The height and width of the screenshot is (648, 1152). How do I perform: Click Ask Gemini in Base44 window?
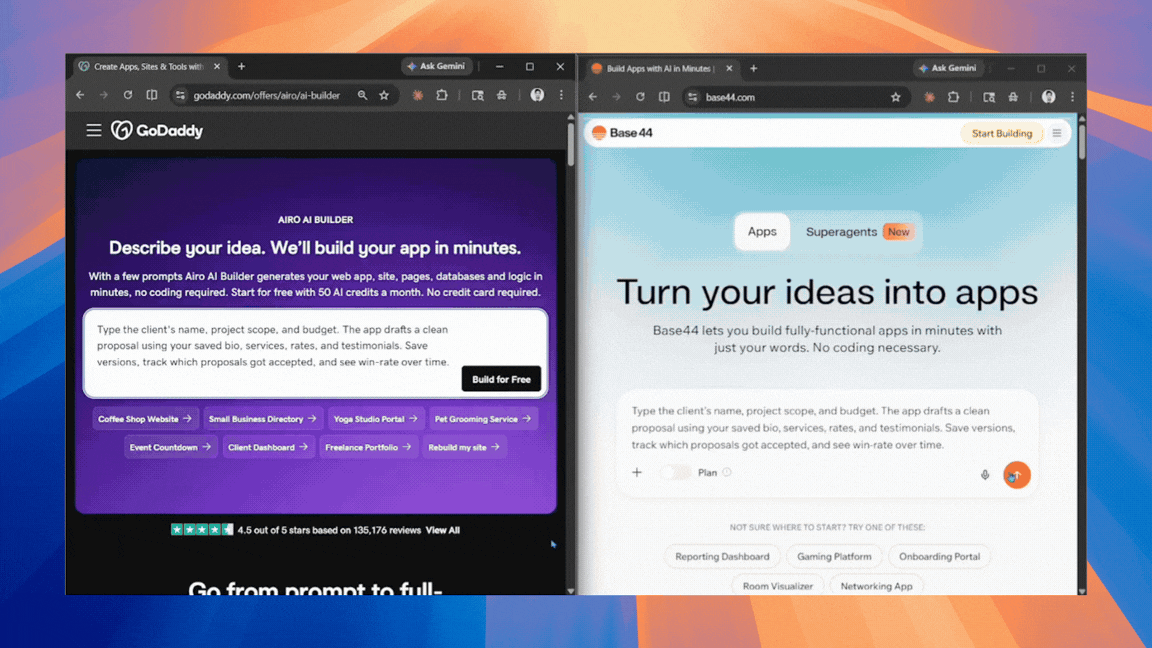pos(948,68)
